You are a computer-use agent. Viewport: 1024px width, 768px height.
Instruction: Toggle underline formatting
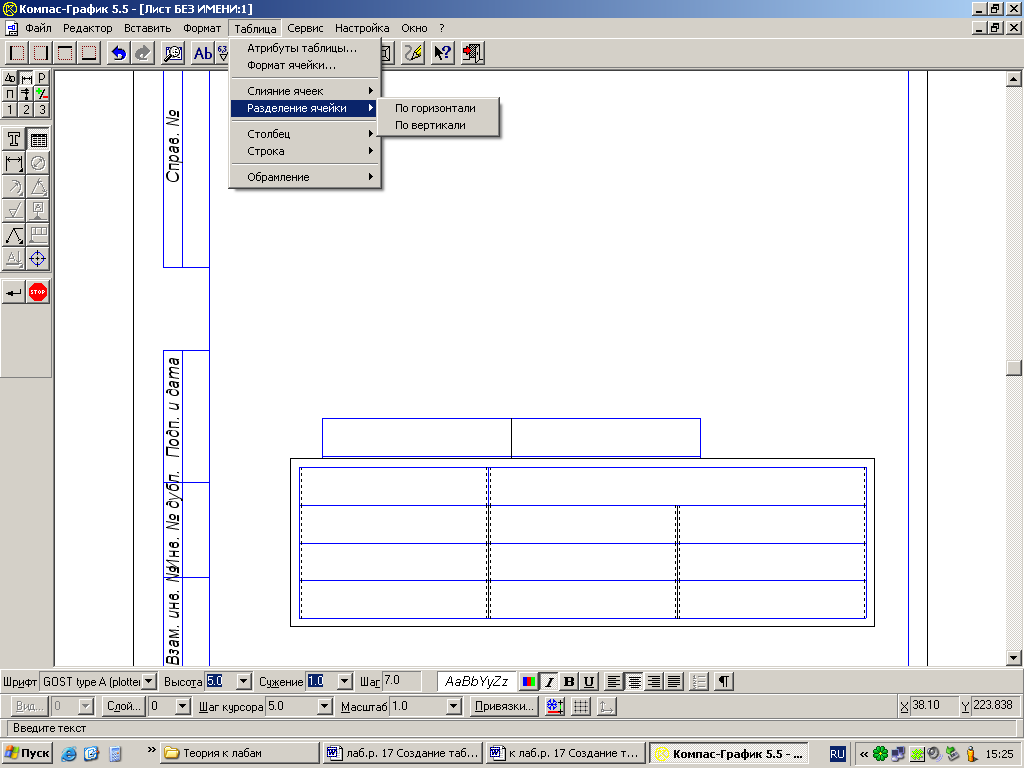(588, 682)
